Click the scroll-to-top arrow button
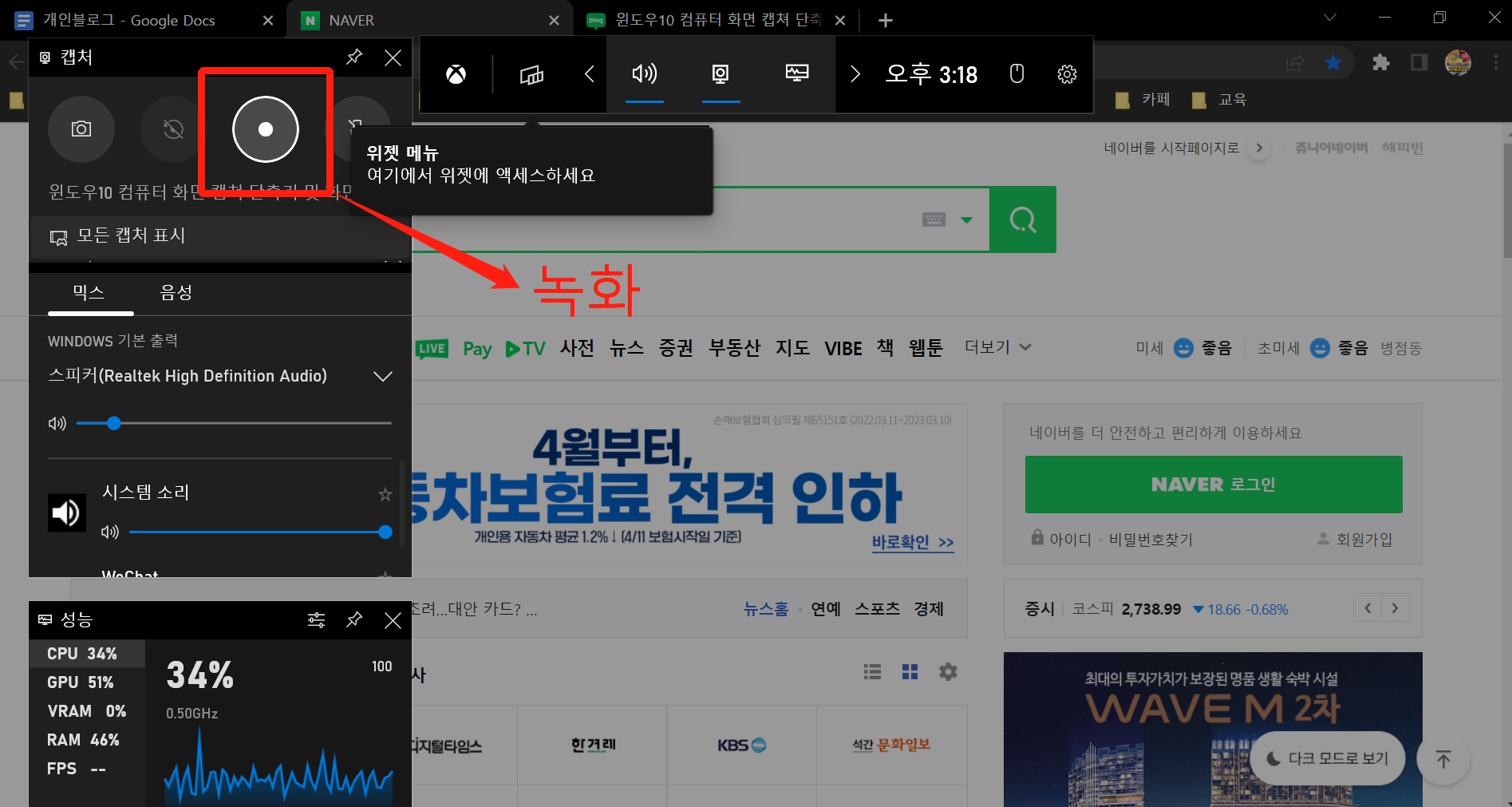The height and width of the screenshot is (807, 1512). (x=1443, y=758)
